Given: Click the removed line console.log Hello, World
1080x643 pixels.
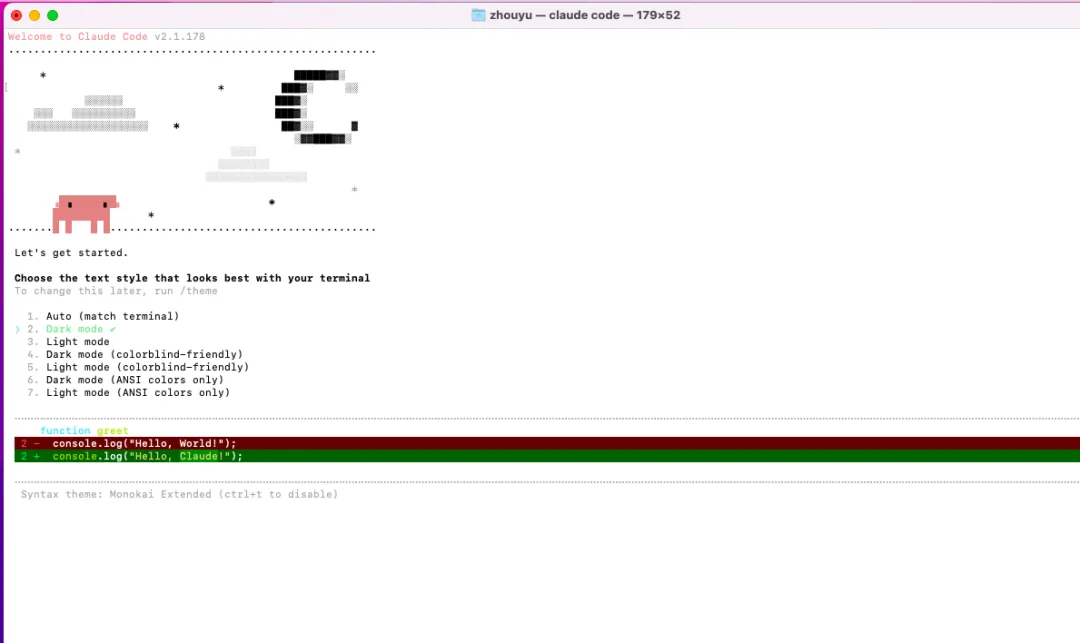Looking at the screenshot, I should [x=547, y=443].
